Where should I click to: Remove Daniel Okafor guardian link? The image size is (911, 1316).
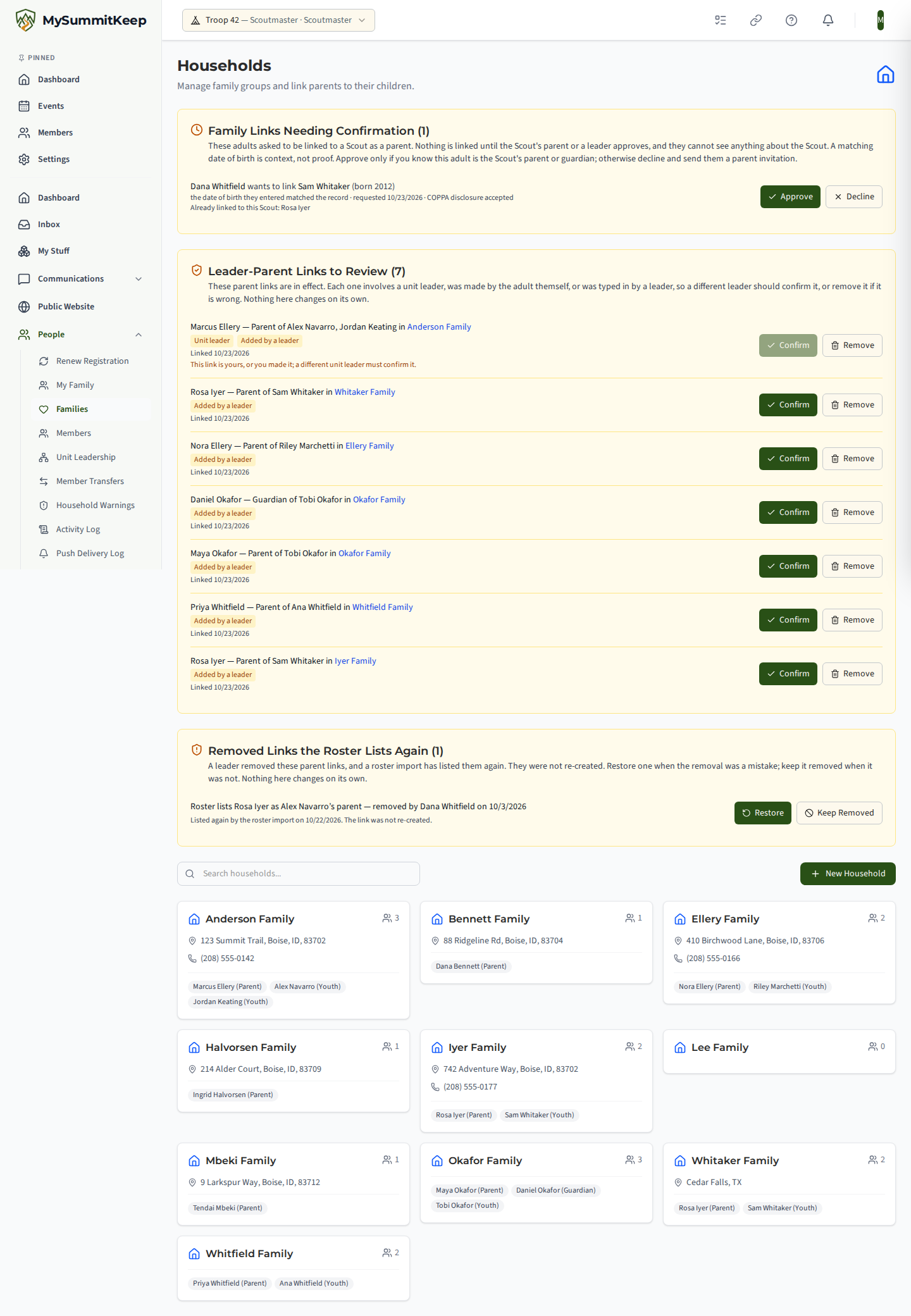[x=852, y=512]
